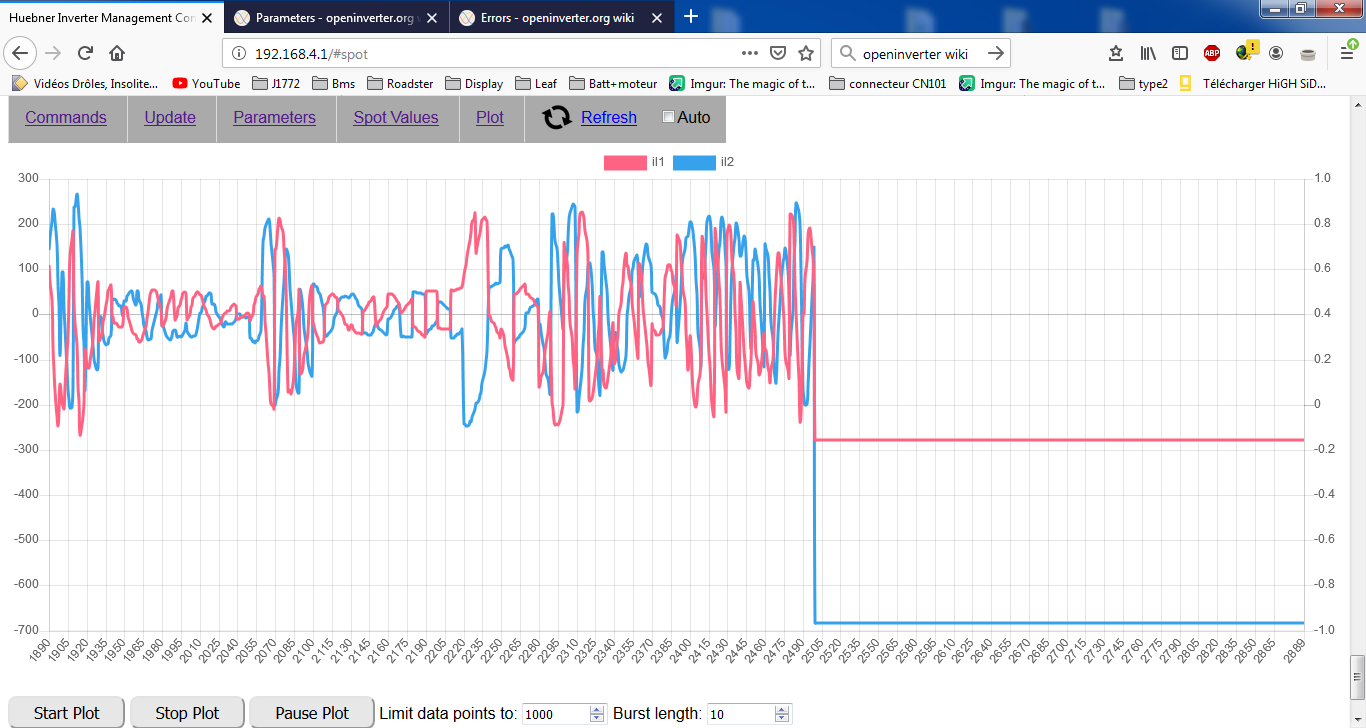Open the Spot Values menu item
The width and height of the screenshot is (1366, 728).
click(x=396, y=118)
